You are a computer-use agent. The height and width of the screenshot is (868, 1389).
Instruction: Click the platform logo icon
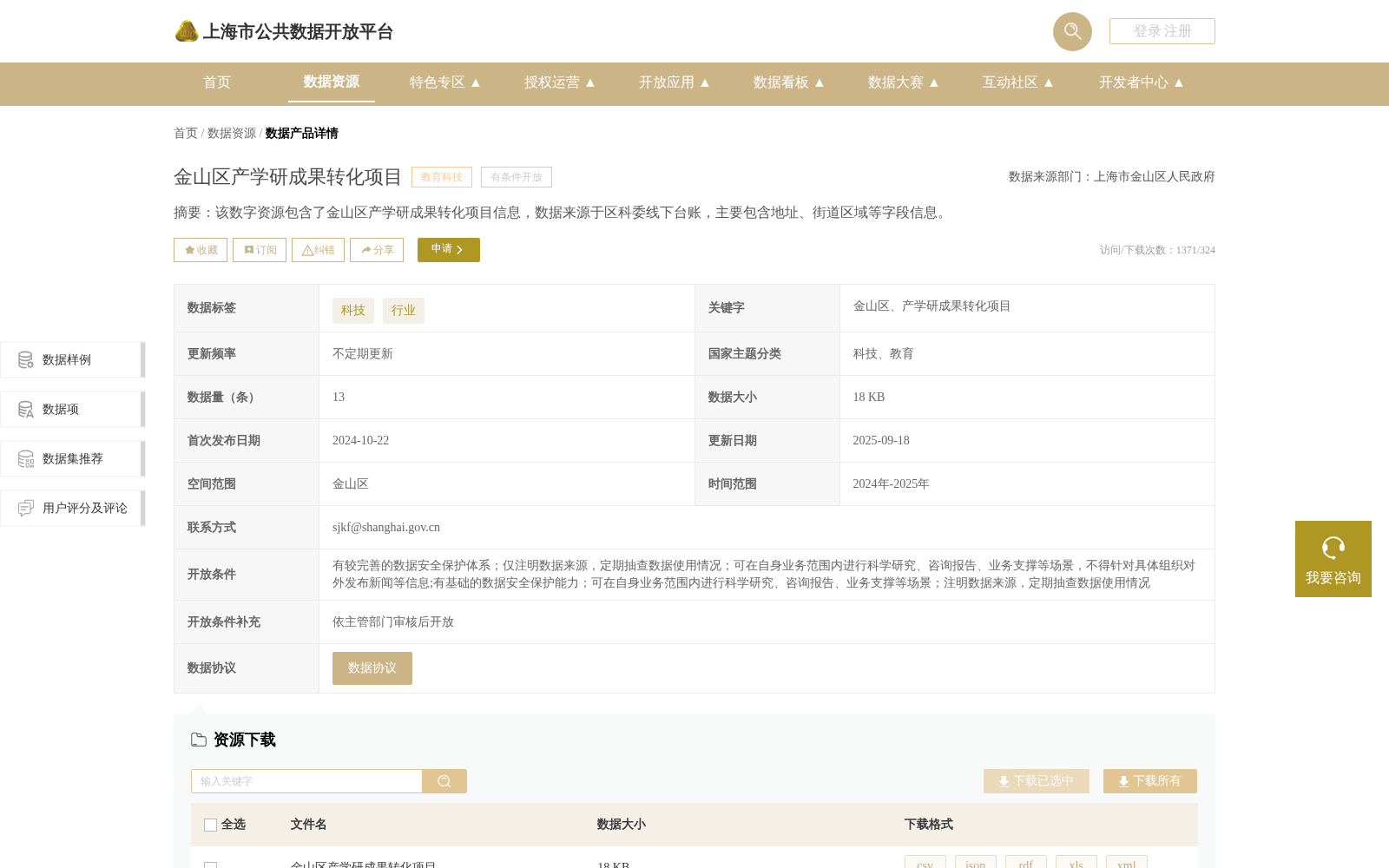click(x=187, y=31)
